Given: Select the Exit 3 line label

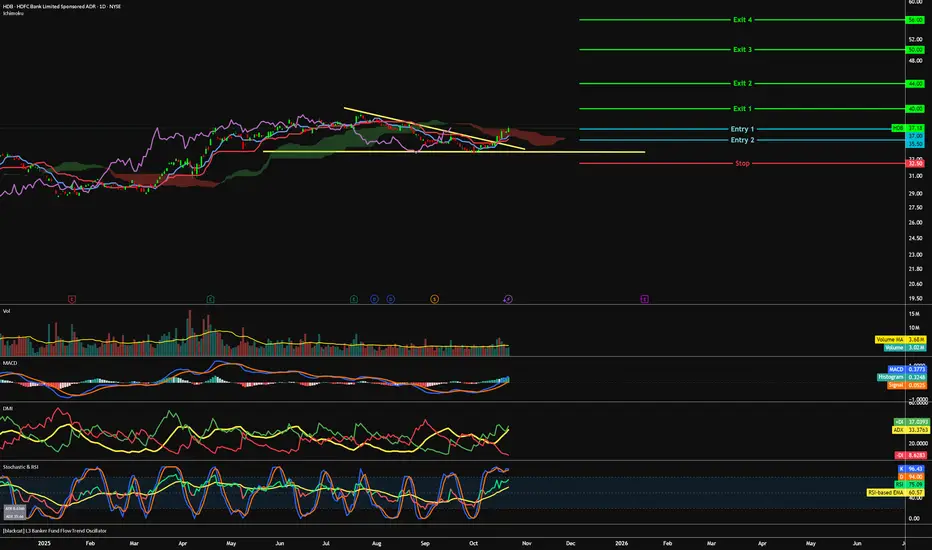Looking at the screenshot, I should pos(742,49).
